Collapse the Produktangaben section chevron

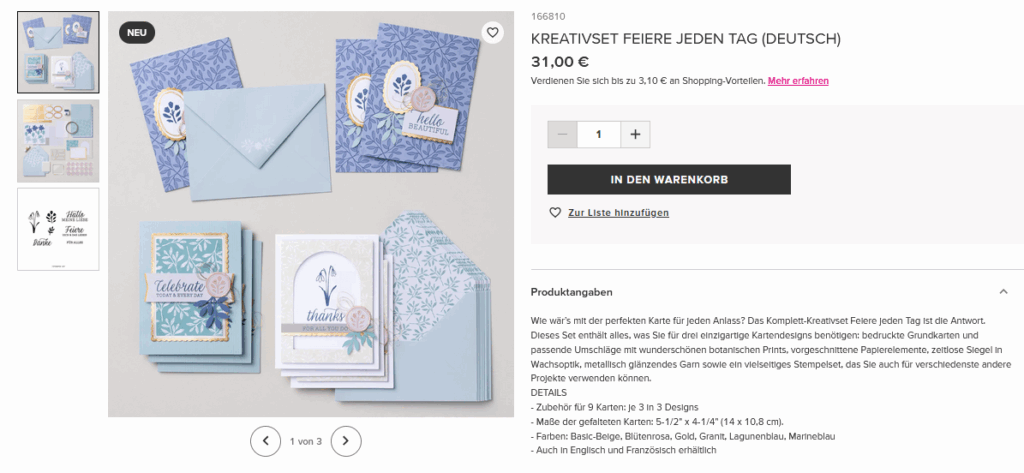(1003, 292)
